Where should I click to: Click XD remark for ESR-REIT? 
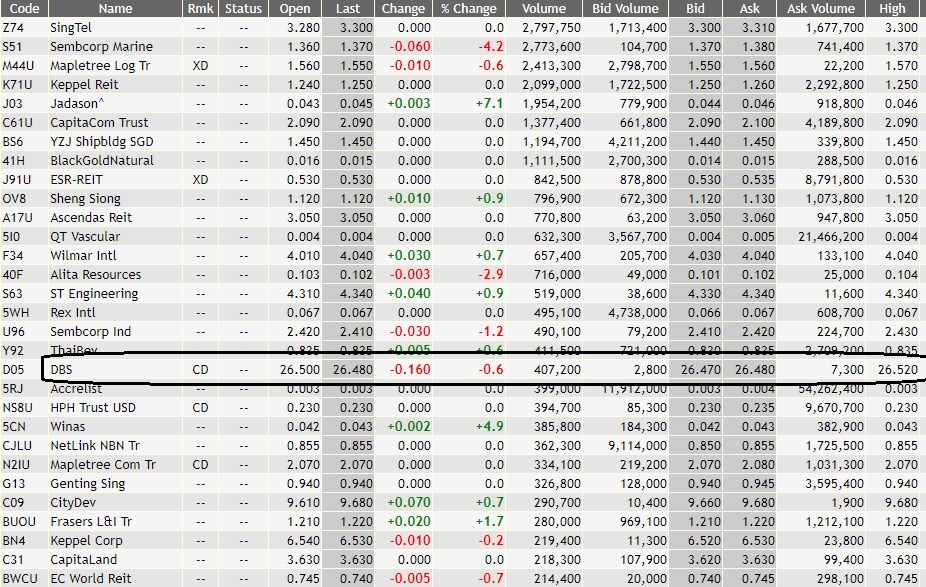point(200,180)
